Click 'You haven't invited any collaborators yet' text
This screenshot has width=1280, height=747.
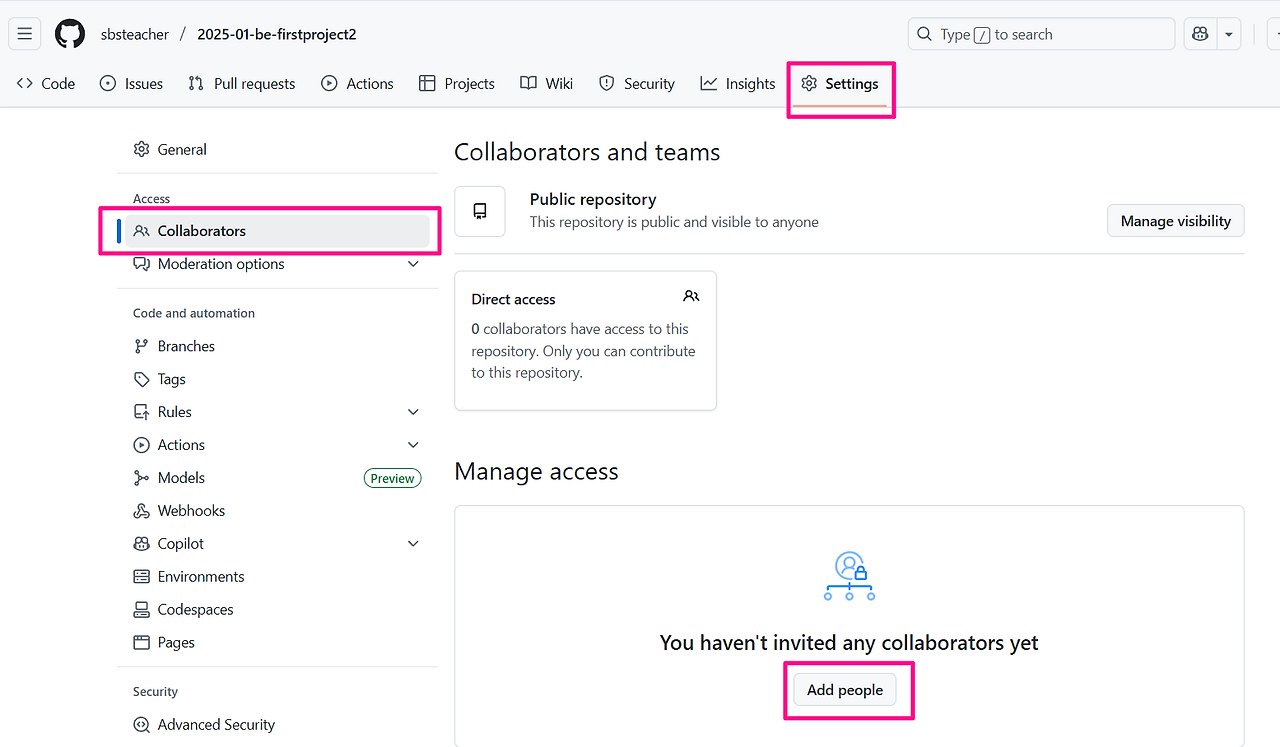(x=849, y=643)
